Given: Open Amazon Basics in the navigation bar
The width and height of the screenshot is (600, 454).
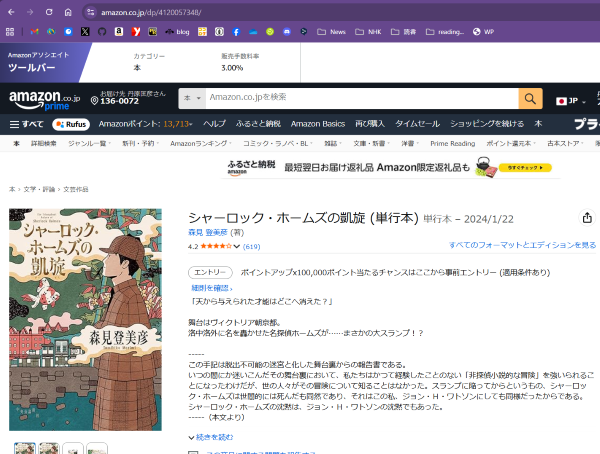Looking at the screenshot, I should click(318, 124).
